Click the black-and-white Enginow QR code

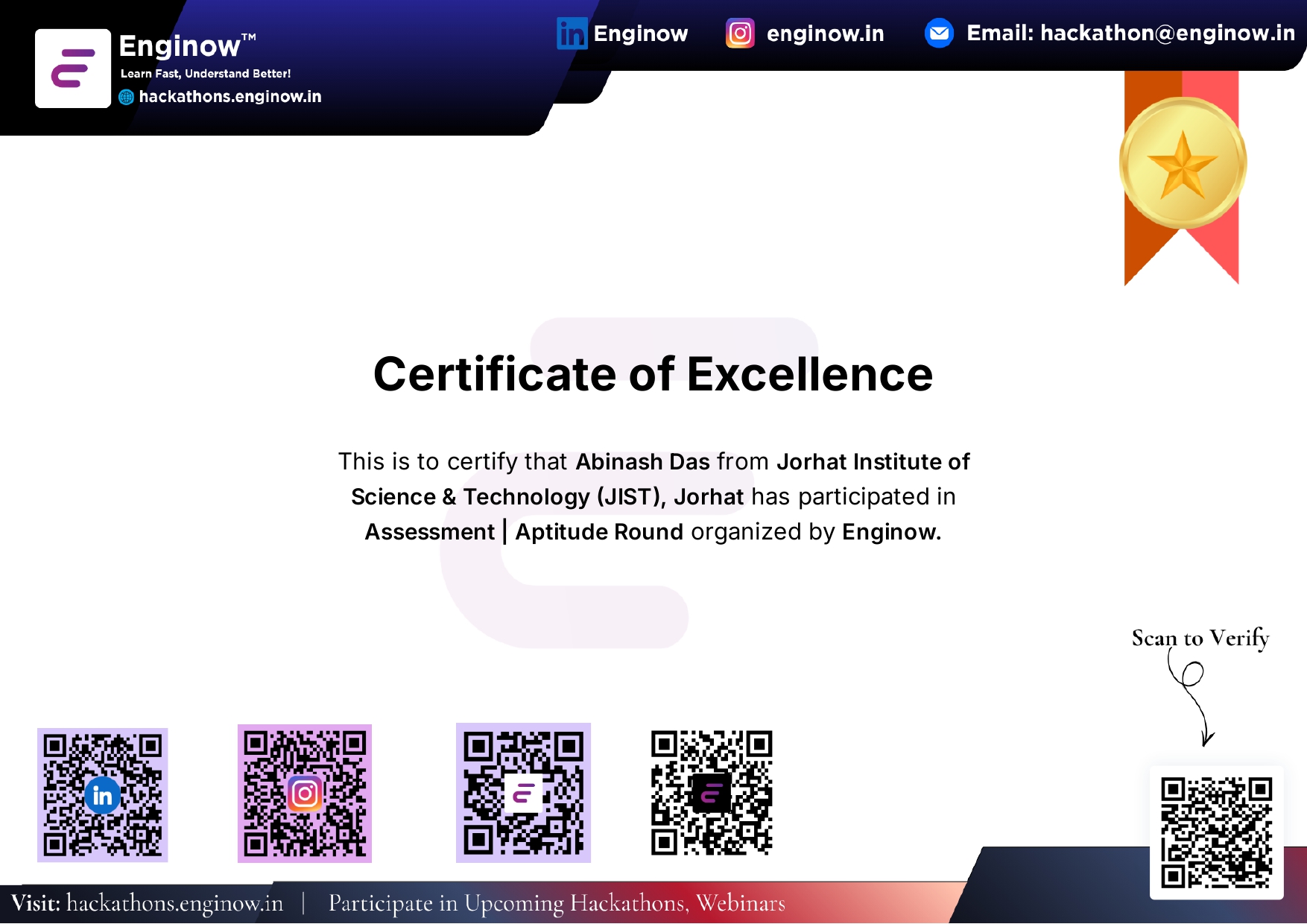point(712,792)
